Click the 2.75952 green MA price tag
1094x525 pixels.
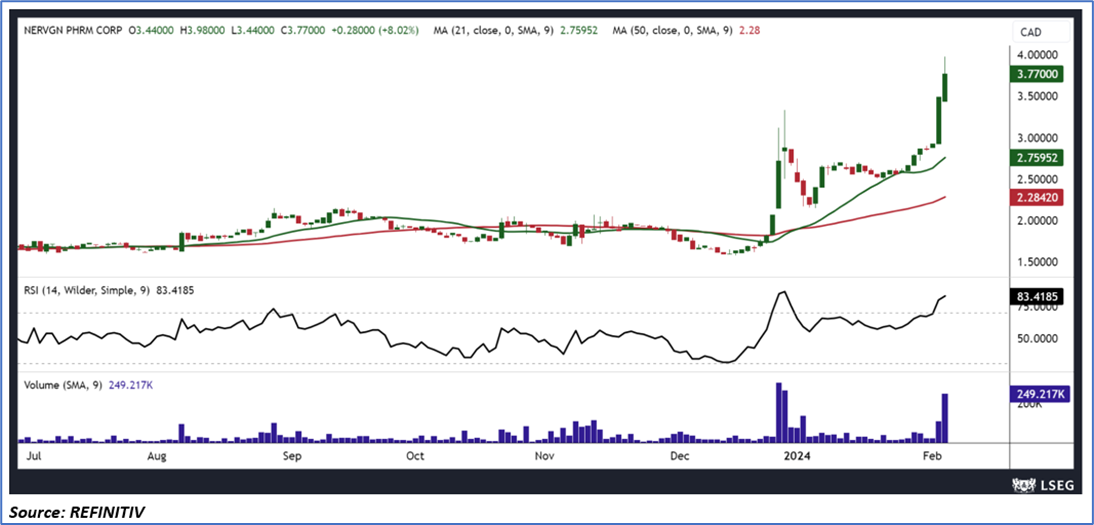1037,158
